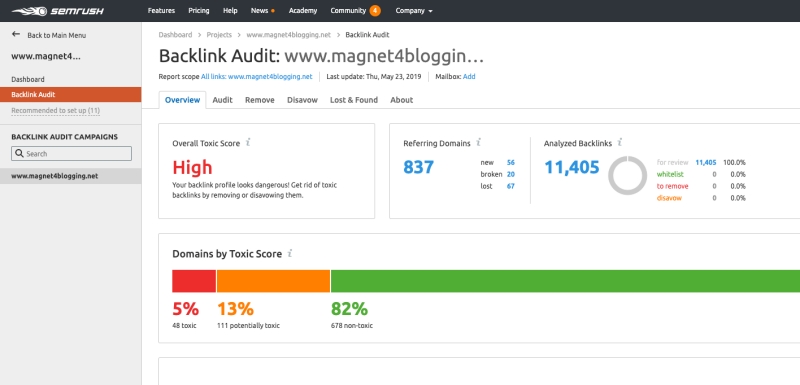Click Dashboard in the breadcrumb

point(176,35)
